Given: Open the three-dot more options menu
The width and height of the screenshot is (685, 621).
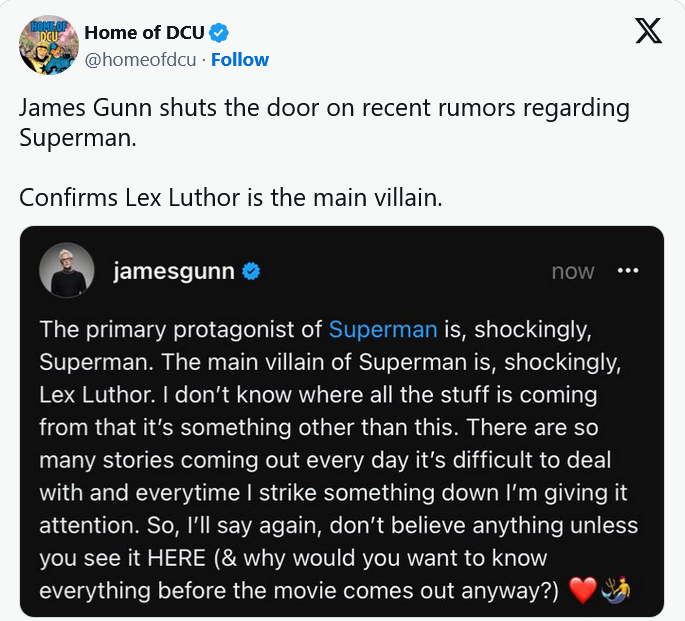Looking at the screenshot, I should 628,271.
